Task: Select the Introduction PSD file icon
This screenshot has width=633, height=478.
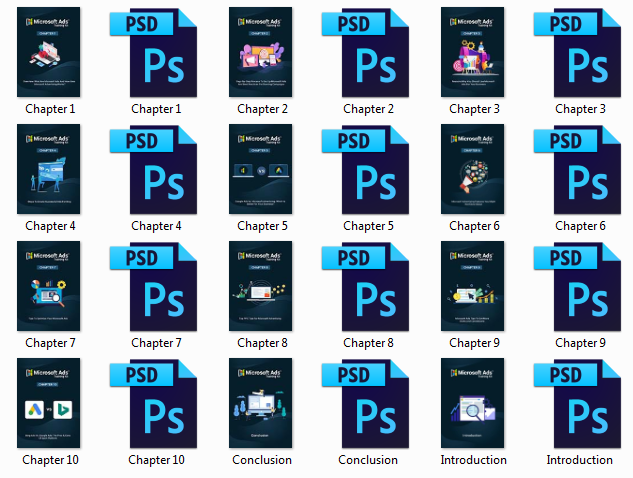Action: (577, 404)
